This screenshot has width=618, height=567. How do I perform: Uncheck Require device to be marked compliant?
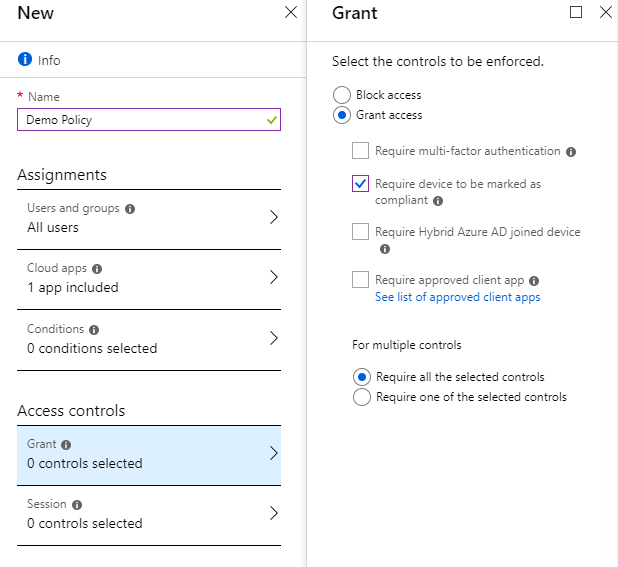tap(360, 184)
